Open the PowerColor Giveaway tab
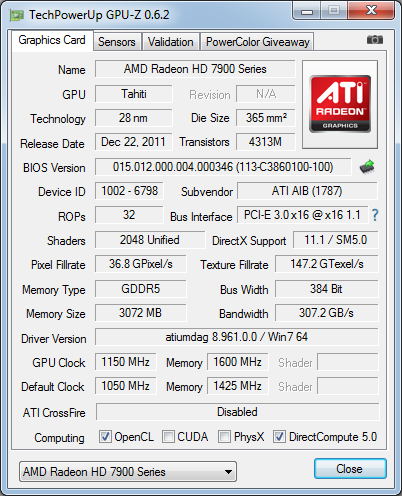Image resolution: width=402 pixels, height=496 pixels. (x=257, y=42)
